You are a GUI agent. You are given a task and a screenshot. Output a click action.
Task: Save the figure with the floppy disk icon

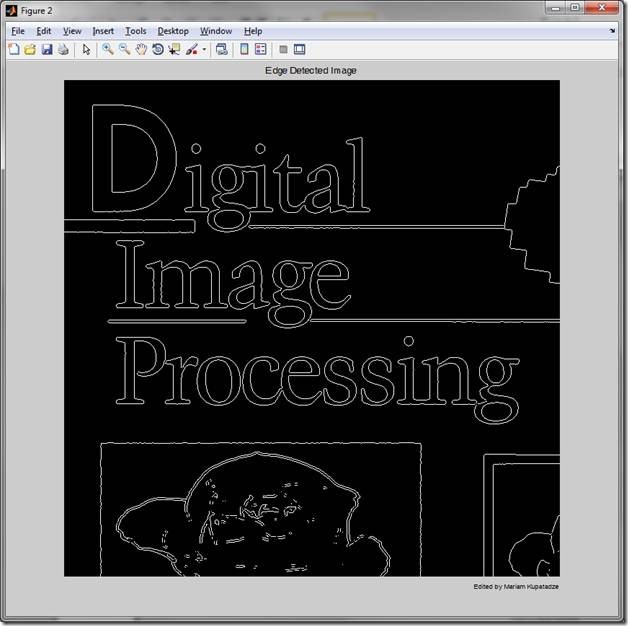[47, 49]
